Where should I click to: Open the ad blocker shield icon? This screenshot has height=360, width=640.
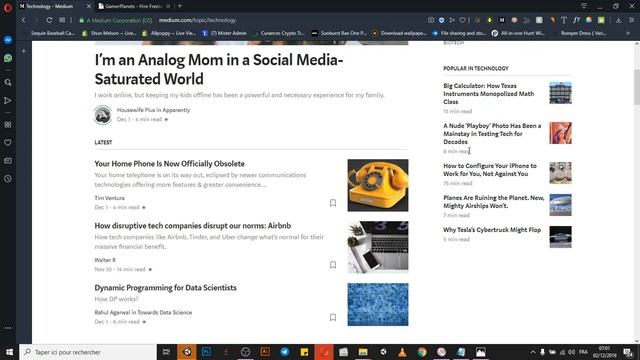pos(441,20)
